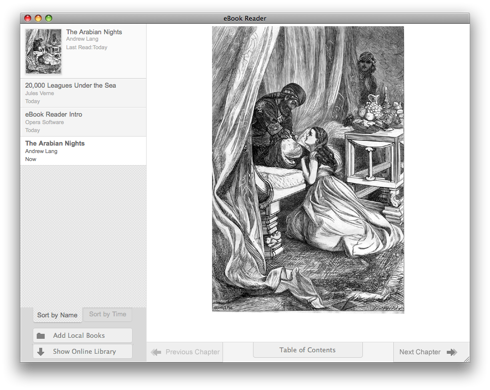Click the Last Read: Today label

point(87,47)
